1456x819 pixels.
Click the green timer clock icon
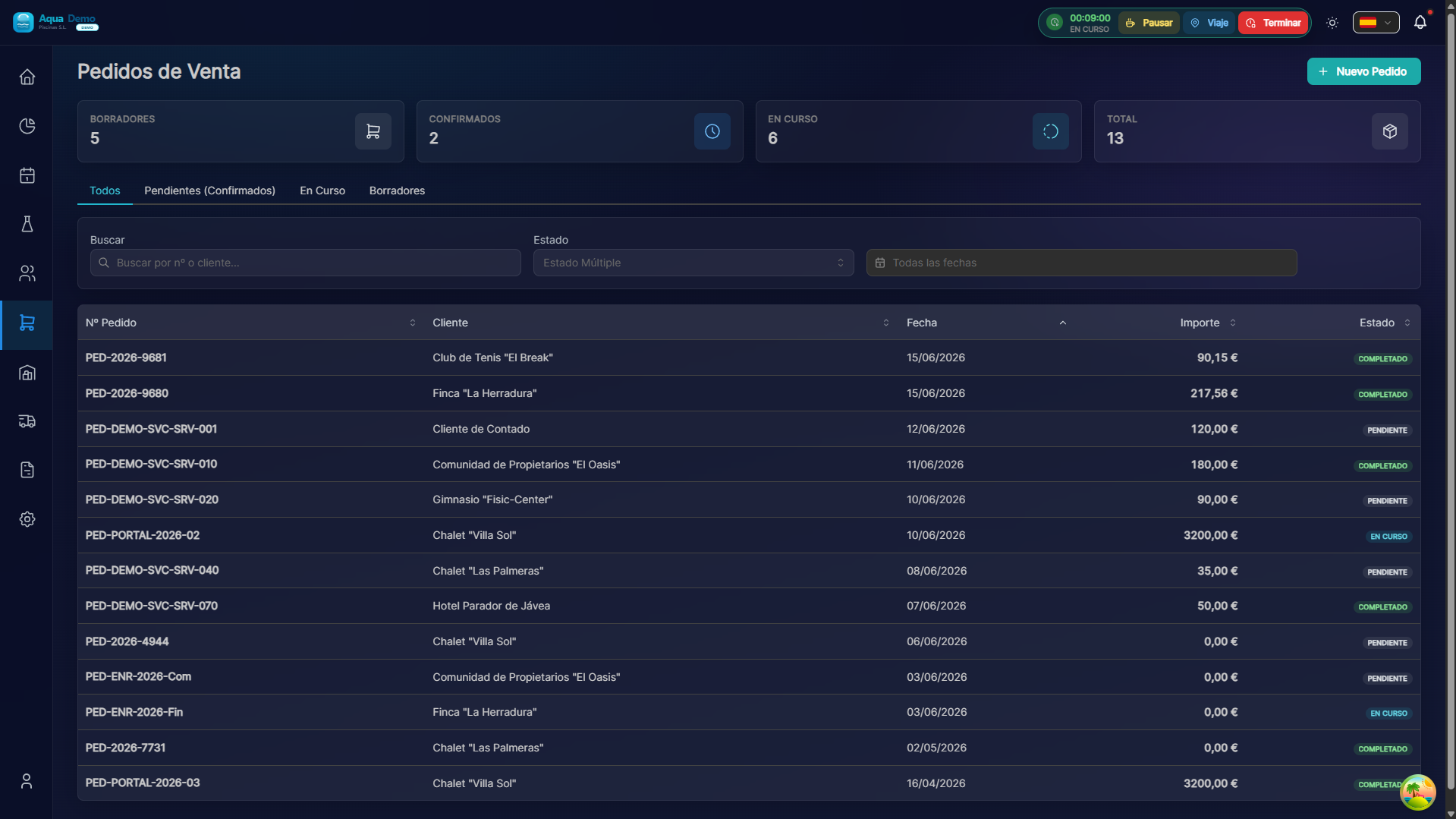click(x=1055, y=23)
